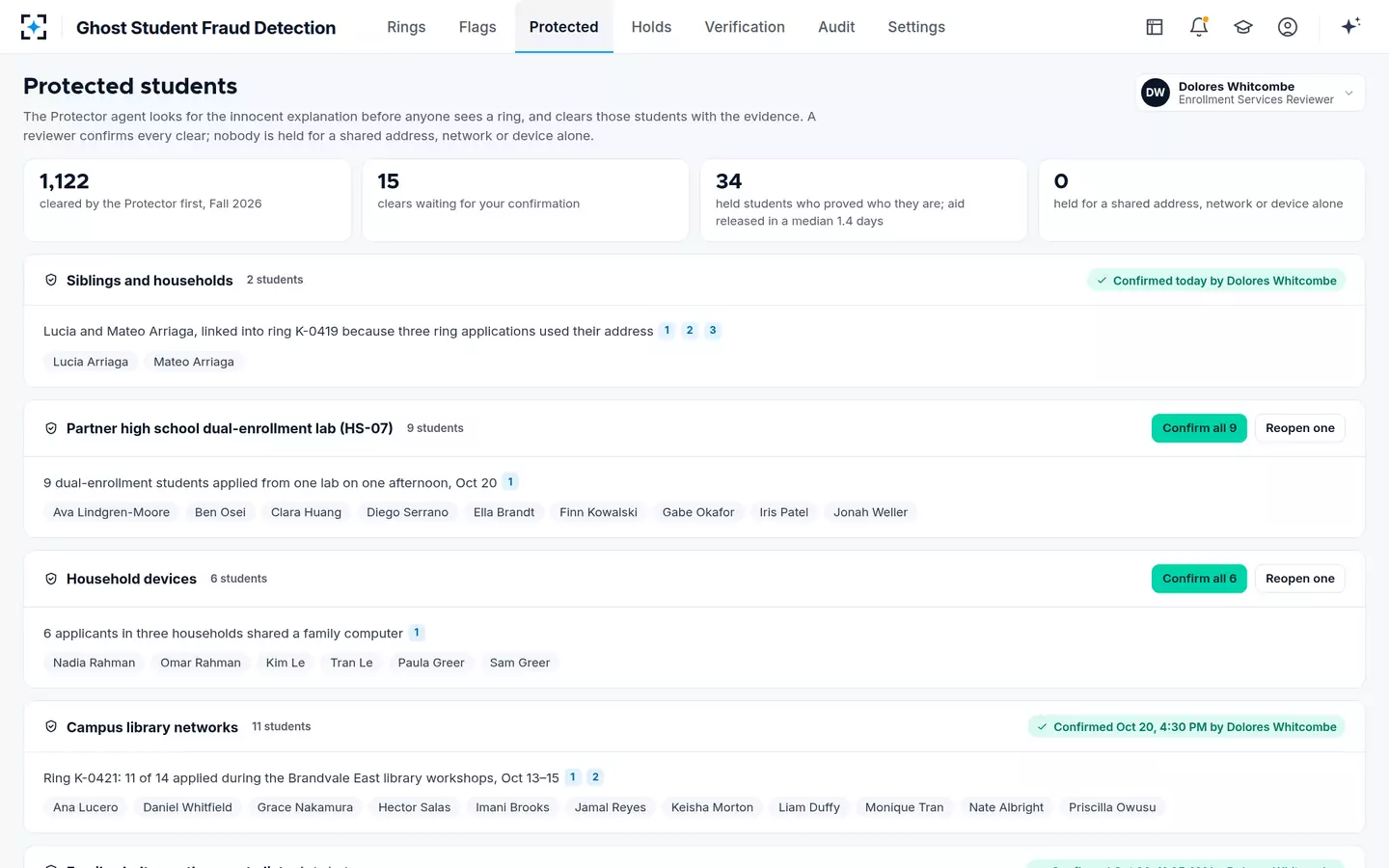The height and width of the screenshot is (868, 1389).
Task: Select the Nadia Rahman student chip
Action: point(94,663)
